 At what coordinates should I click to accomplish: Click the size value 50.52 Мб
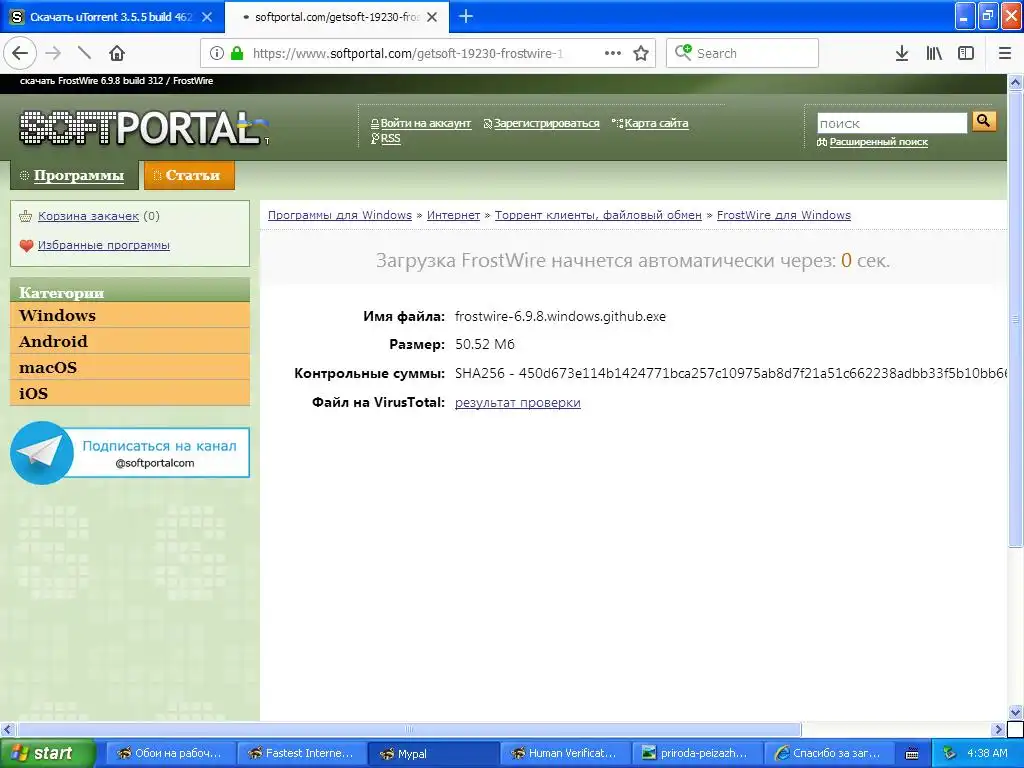pyautogui.click(x=485, y=344)
